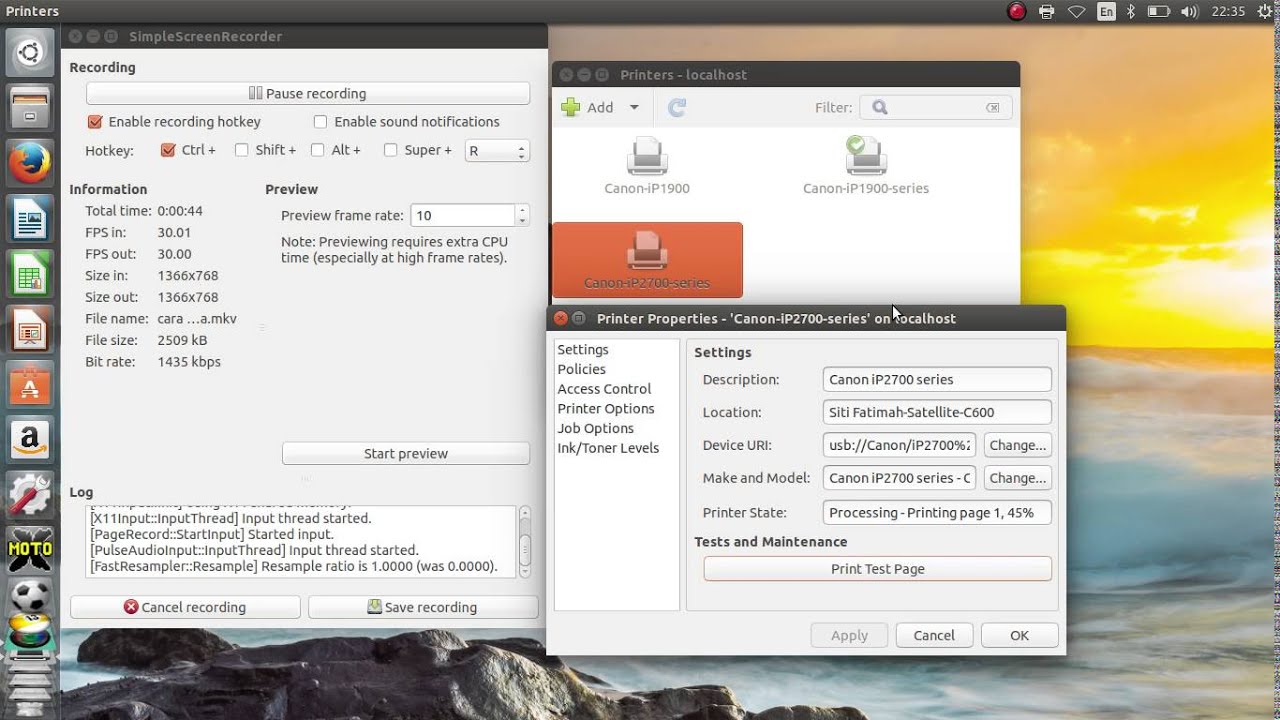Viewport: 1280px width, 720px height.
Task: Open the session gear menu in top panel
Action: (1264, 12)
